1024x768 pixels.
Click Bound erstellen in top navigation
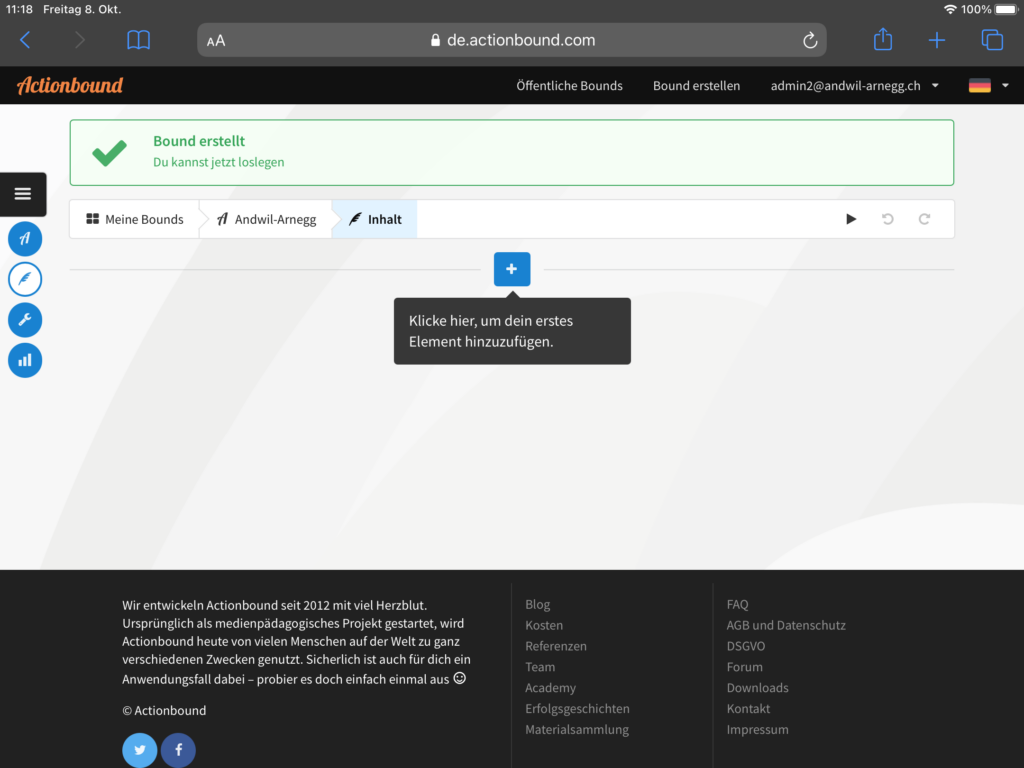[696, 86]
